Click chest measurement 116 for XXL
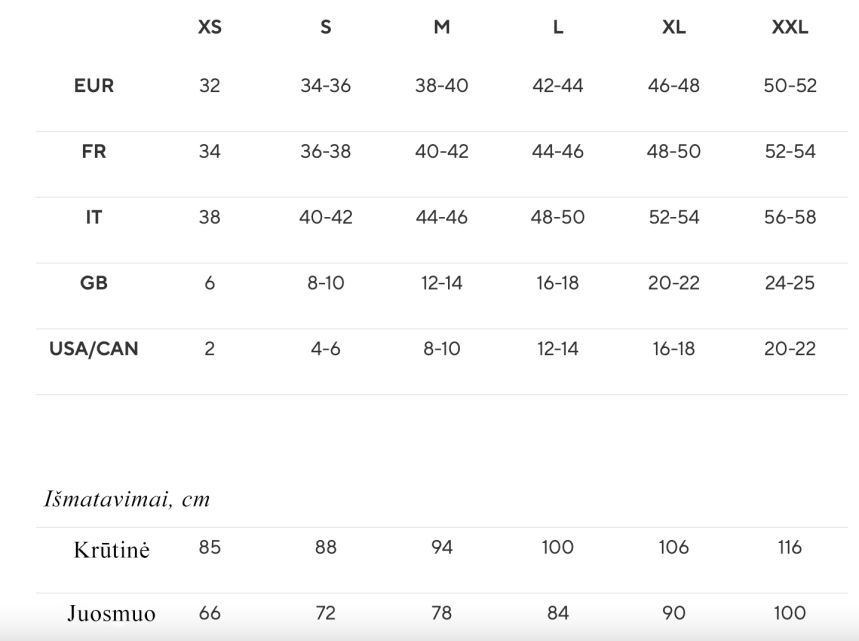The width and height of the screenshot is (859, 641). pos(790,547)
